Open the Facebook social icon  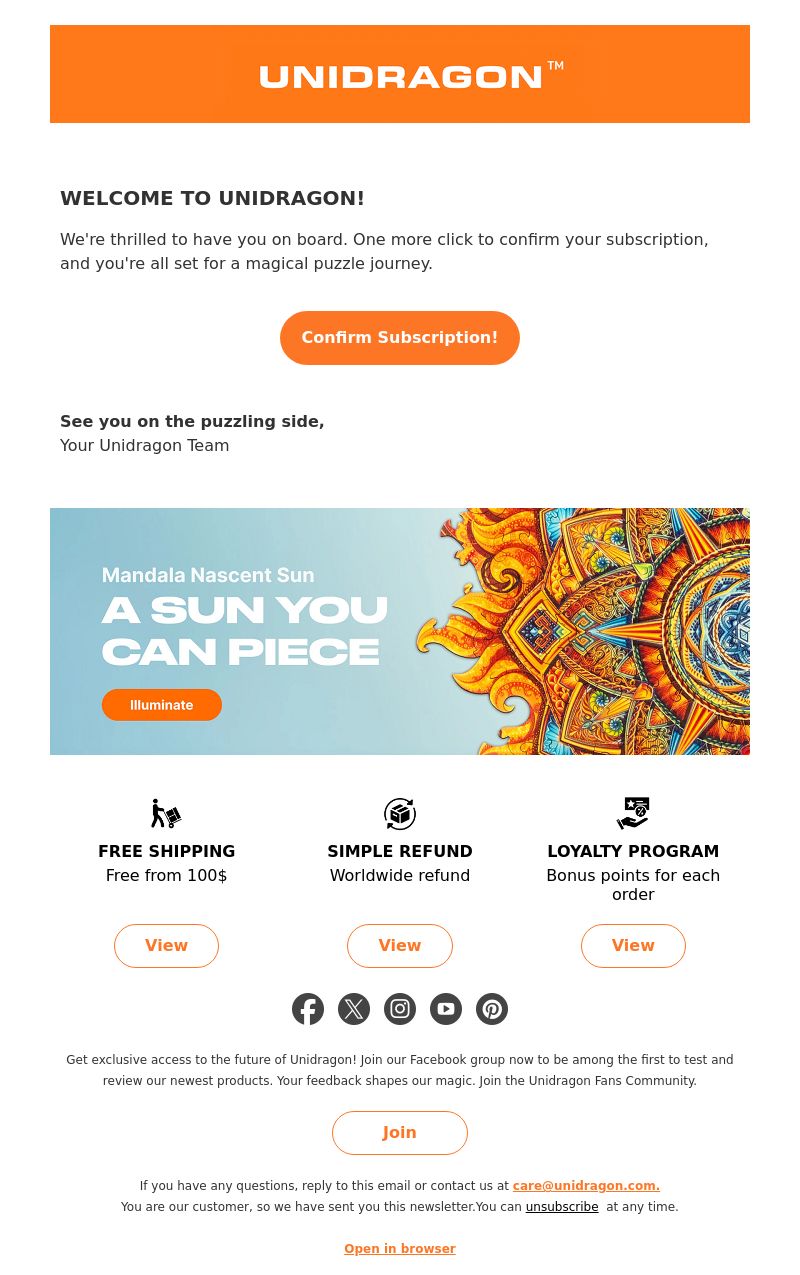tap(308, 1009)
